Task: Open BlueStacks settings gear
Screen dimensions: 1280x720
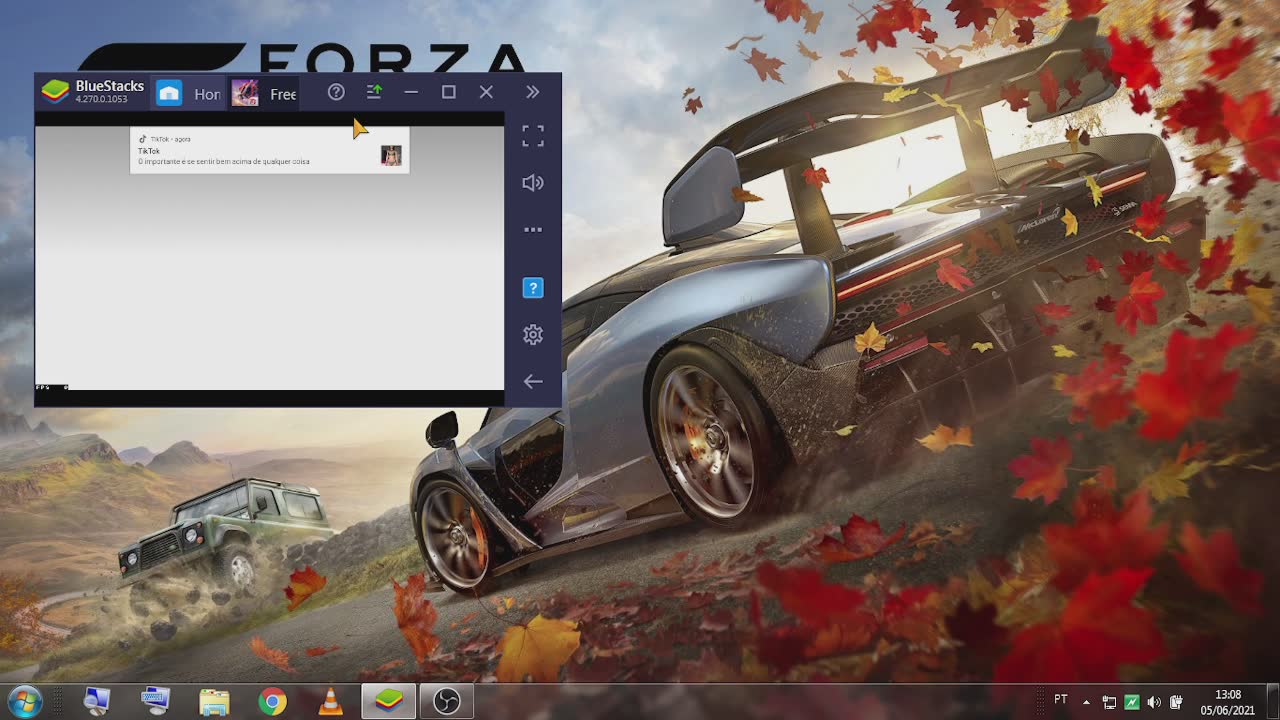Action: [x=533, y=335]
